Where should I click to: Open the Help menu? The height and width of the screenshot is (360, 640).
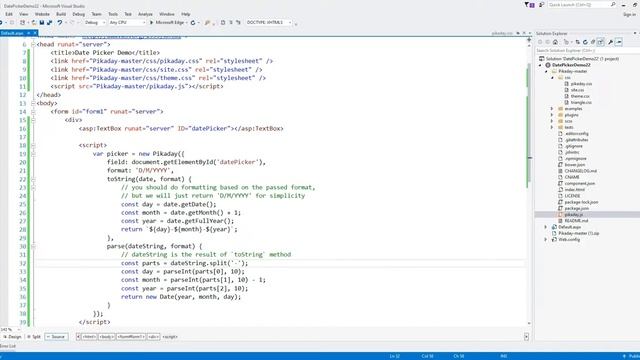point(186,14)
